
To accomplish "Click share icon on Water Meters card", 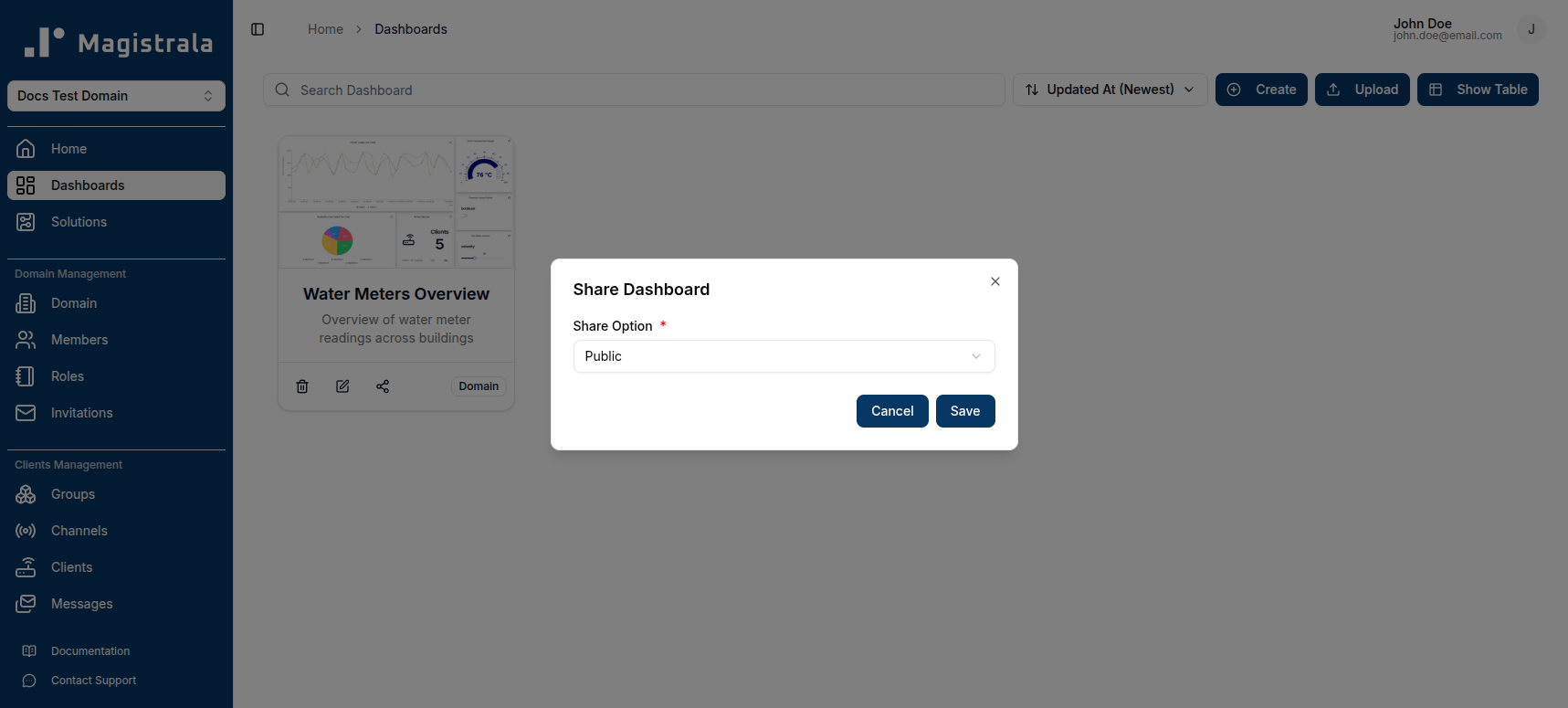I will (x=383, y=386).
